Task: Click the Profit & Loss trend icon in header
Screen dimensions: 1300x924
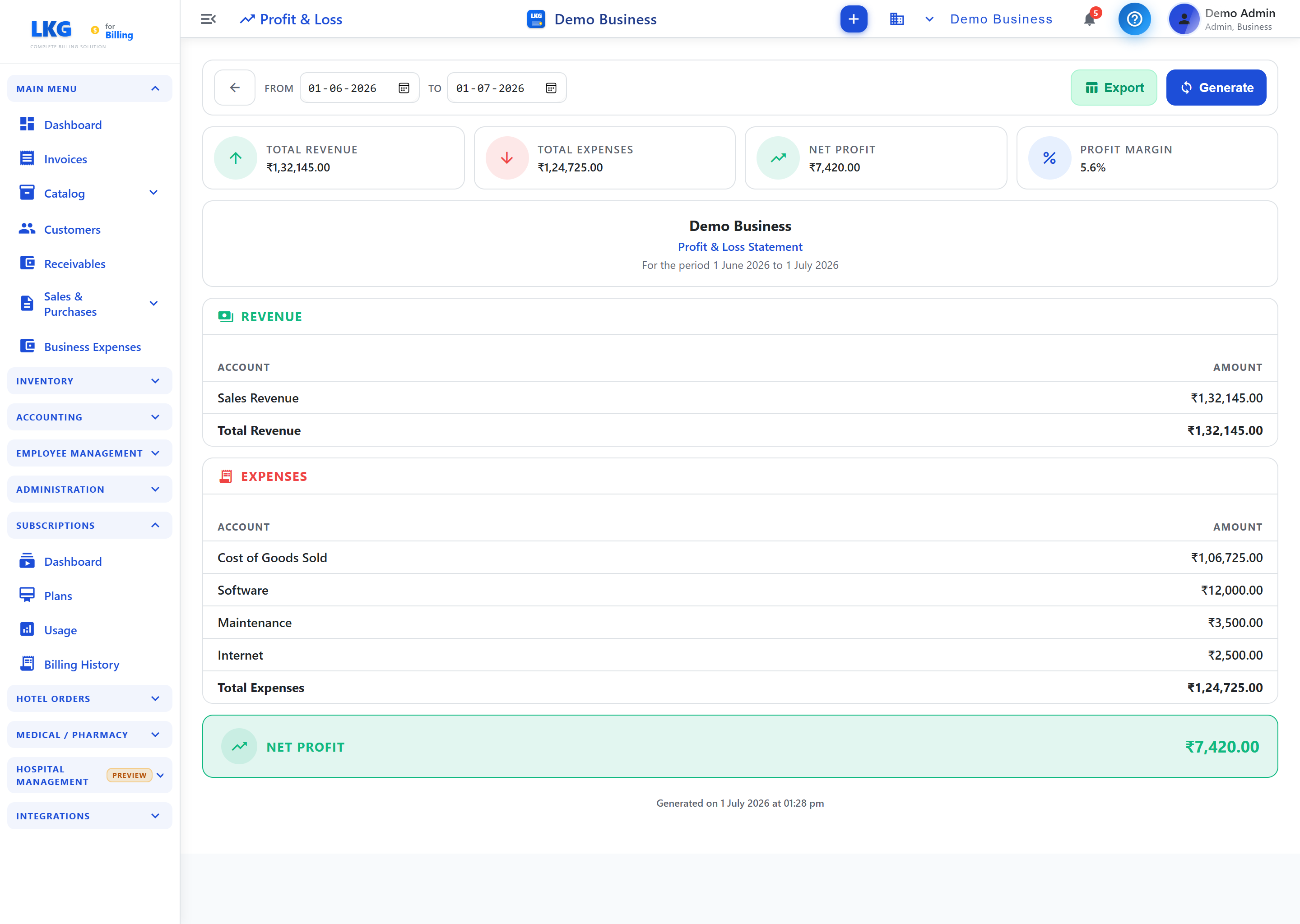Action: point(247,19)
